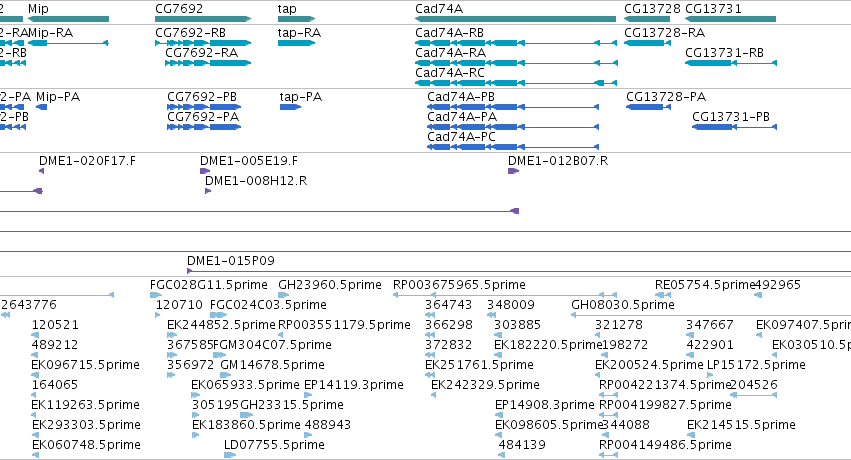Click the Cad74A-PC protein feature
Screen dimensions: 851x460
[513, 147]
